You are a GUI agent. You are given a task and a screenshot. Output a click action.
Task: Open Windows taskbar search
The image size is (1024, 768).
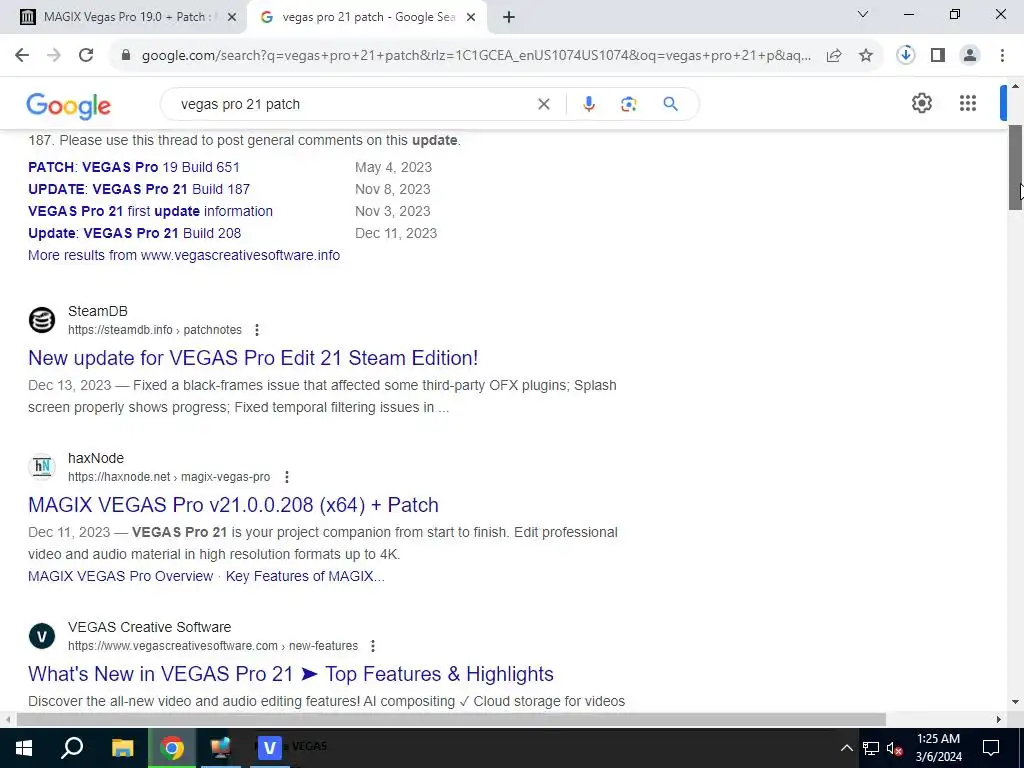click(x=72, y=748)
